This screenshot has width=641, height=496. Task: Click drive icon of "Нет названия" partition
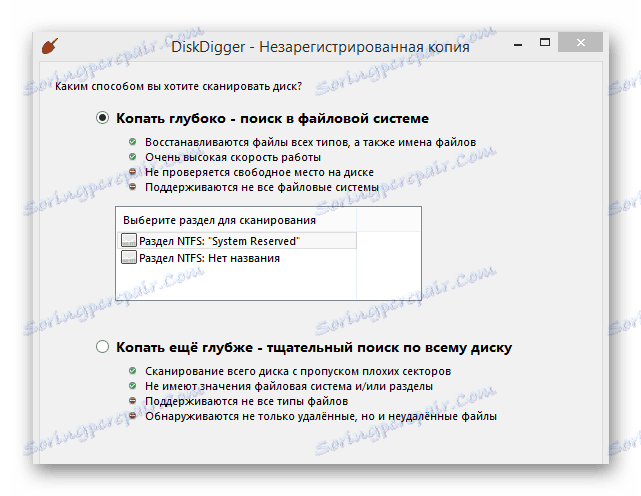[129, 257]
